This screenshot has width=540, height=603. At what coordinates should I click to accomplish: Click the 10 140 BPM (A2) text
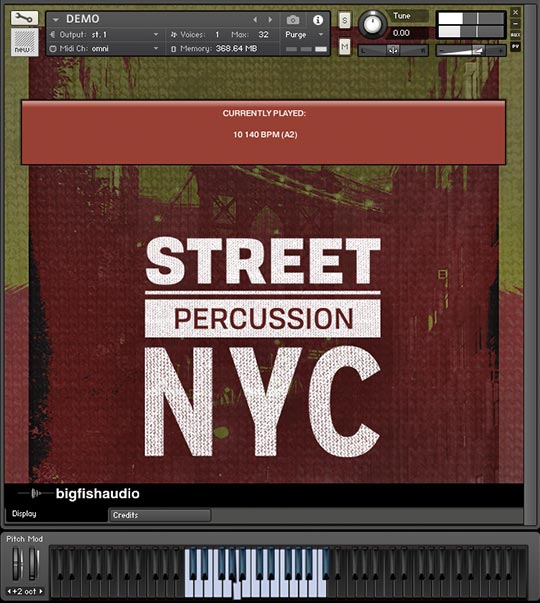coord(265,135)
